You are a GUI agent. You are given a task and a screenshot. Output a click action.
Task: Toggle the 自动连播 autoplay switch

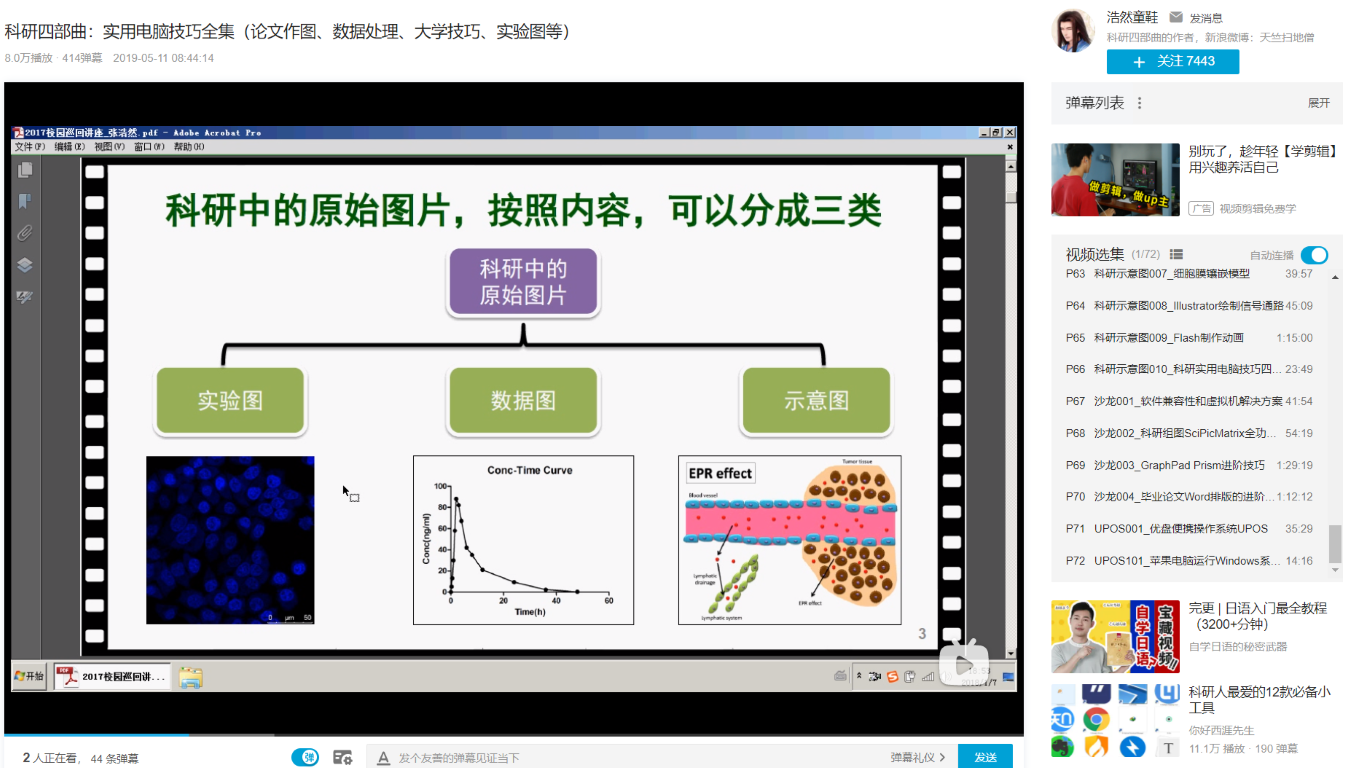point(1314,255)
